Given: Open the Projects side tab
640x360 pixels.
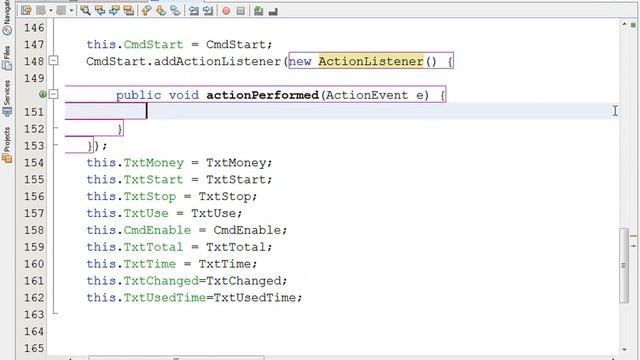Looking at the screenshot, I should click(x=7, y=145).
